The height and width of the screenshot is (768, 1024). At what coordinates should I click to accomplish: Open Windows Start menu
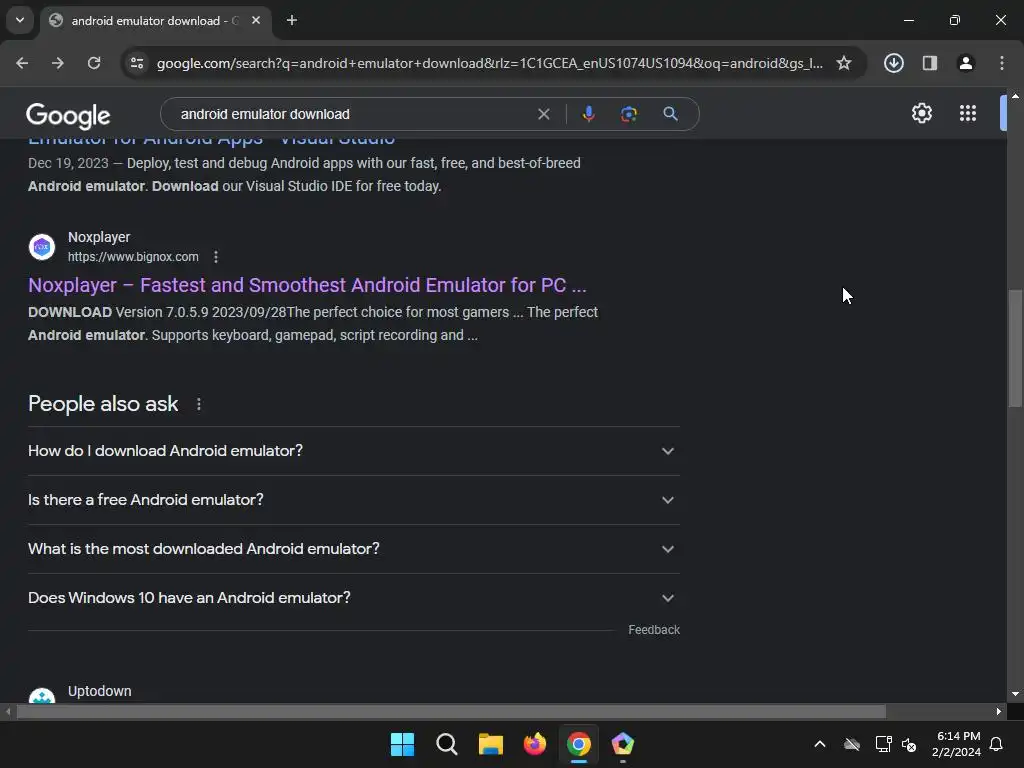point(402,744)
